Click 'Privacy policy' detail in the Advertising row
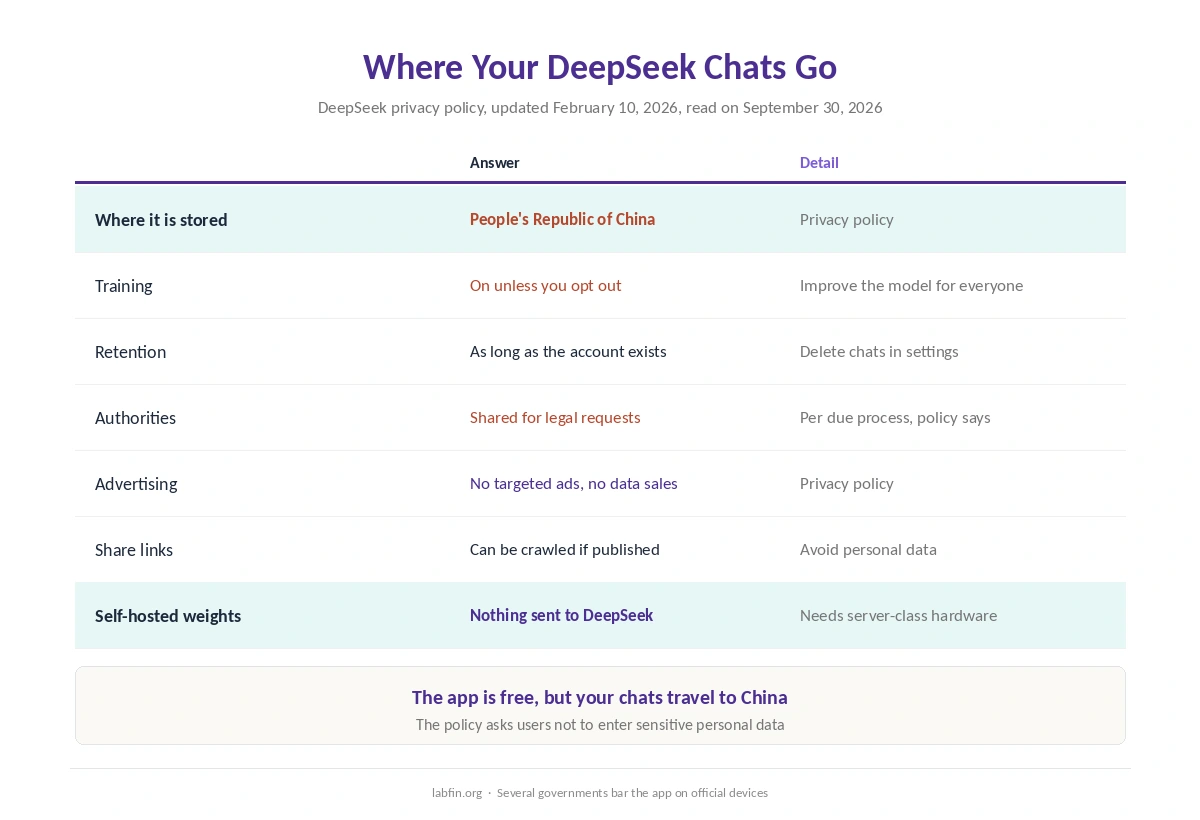This screenshot has height=820, width=1200. point(847,483)
